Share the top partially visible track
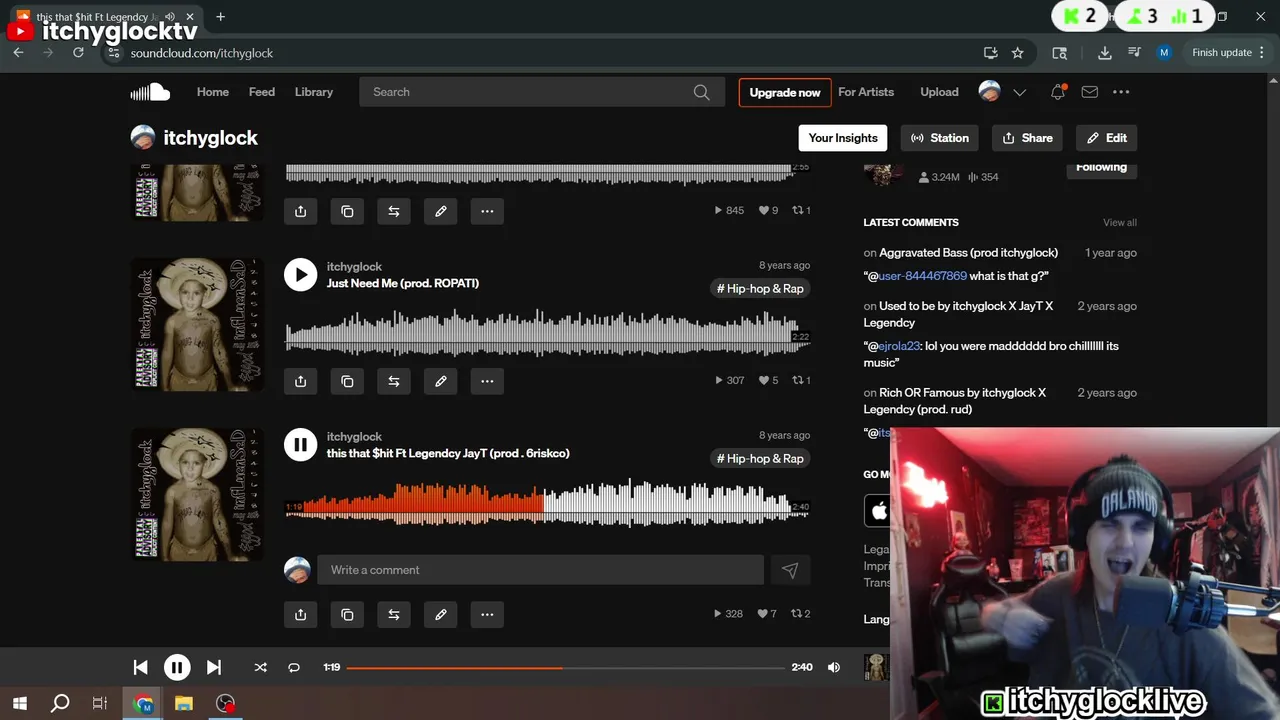 [x=300, y=211]
